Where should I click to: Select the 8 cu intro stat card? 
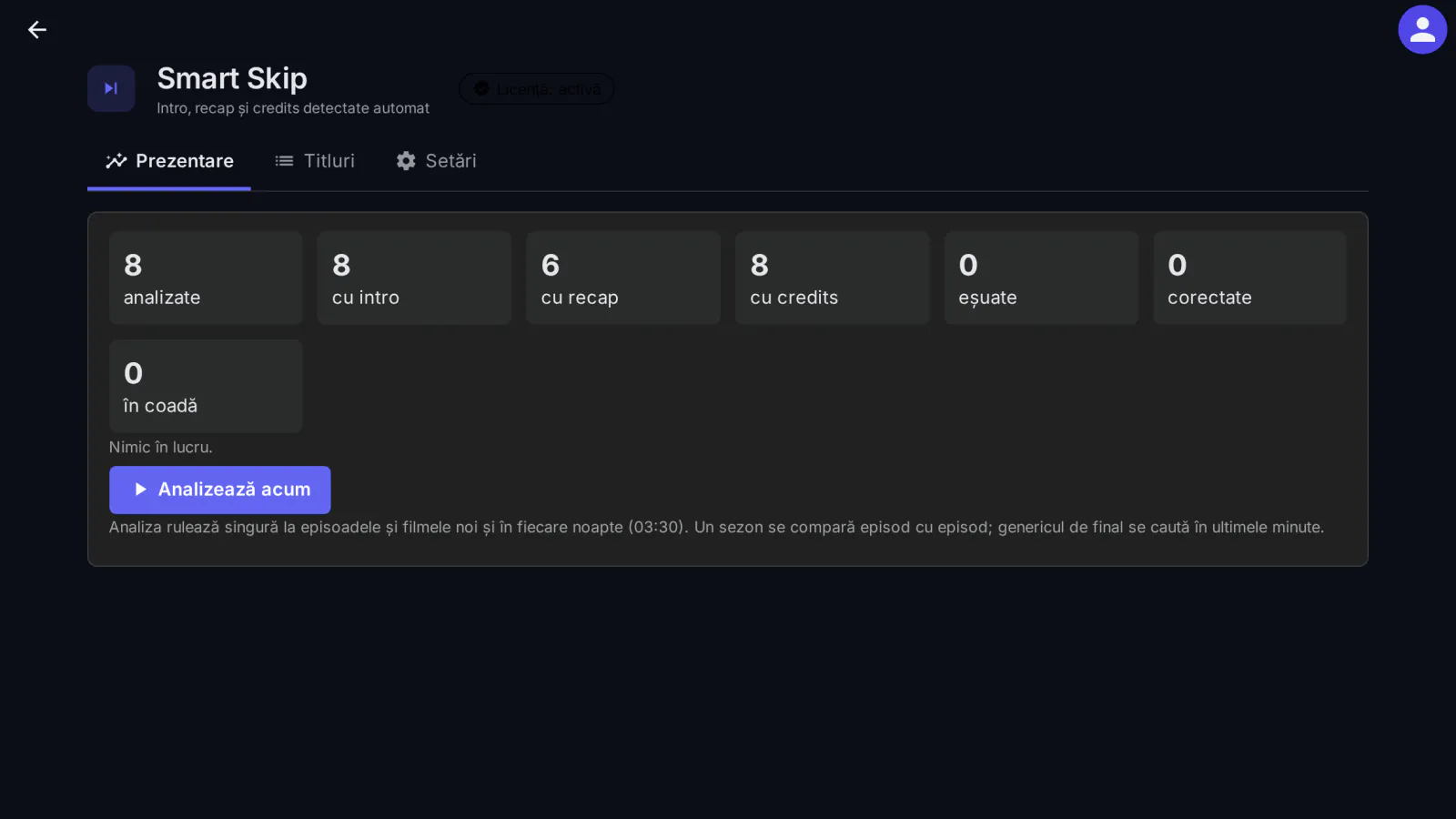(x=414, y=278)
